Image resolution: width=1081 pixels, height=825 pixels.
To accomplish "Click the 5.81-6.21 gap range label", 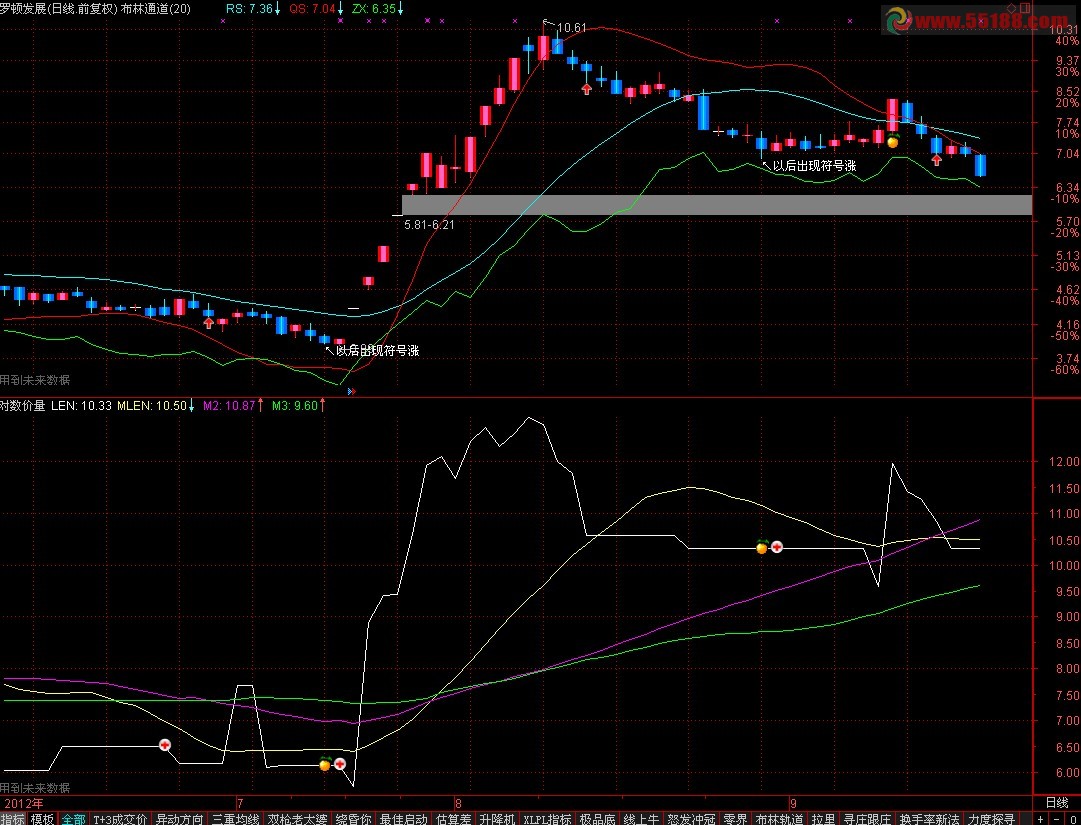I will point(429,225).
